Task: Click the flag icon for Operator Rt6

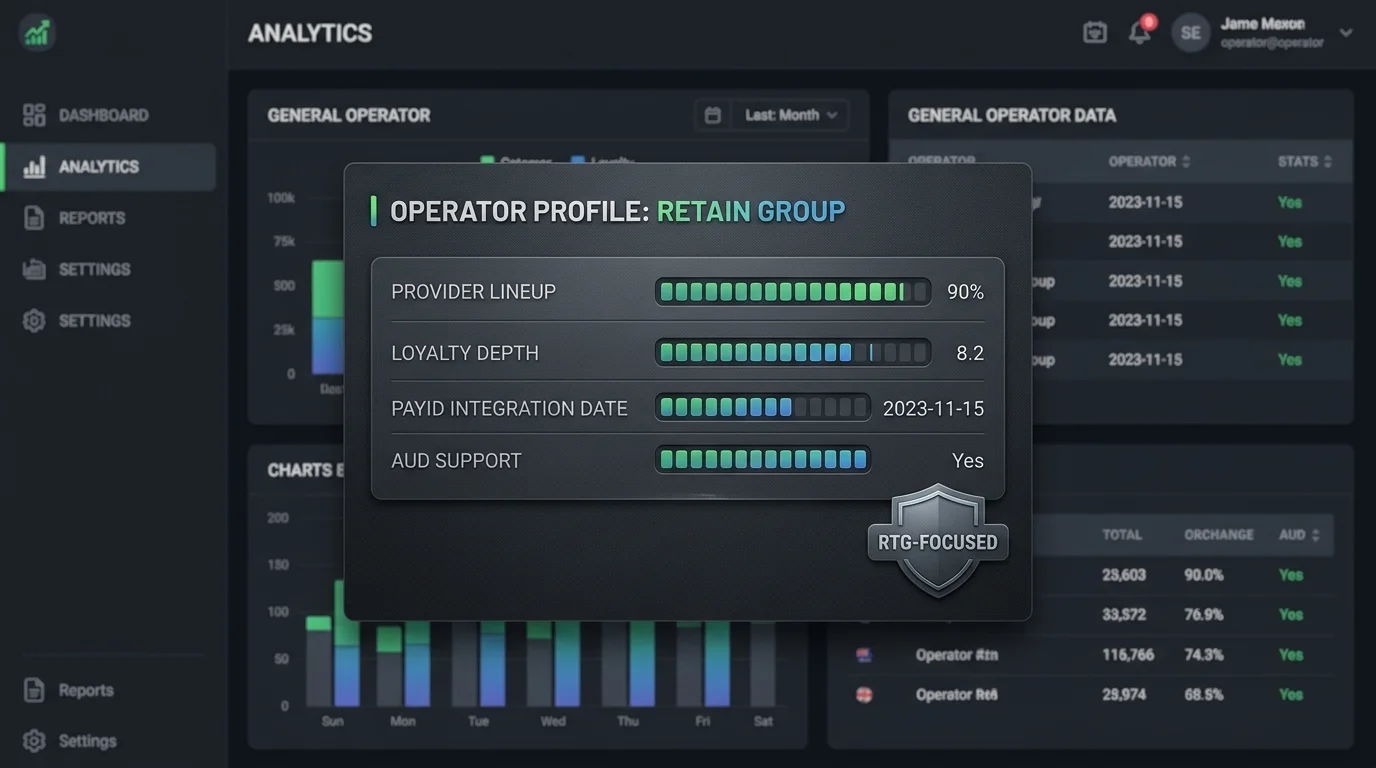Action: 865,694
